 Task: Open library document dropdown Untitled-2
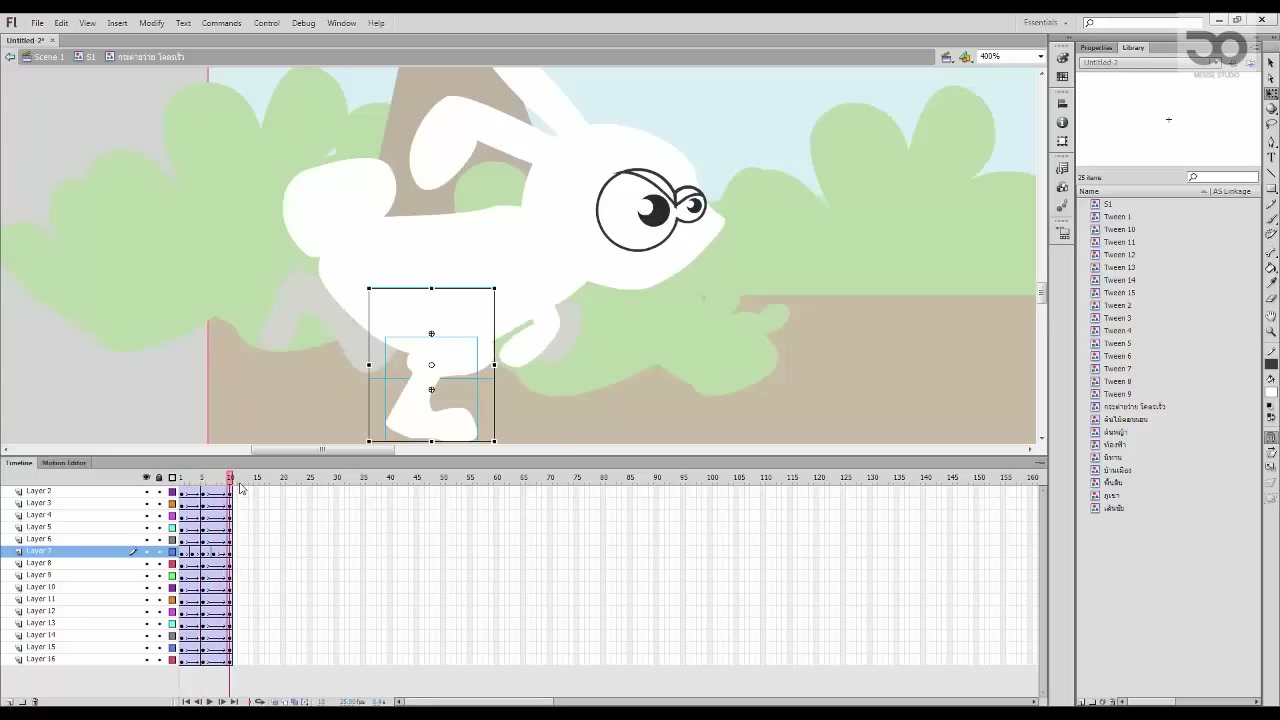click(x=1151, y=63)
